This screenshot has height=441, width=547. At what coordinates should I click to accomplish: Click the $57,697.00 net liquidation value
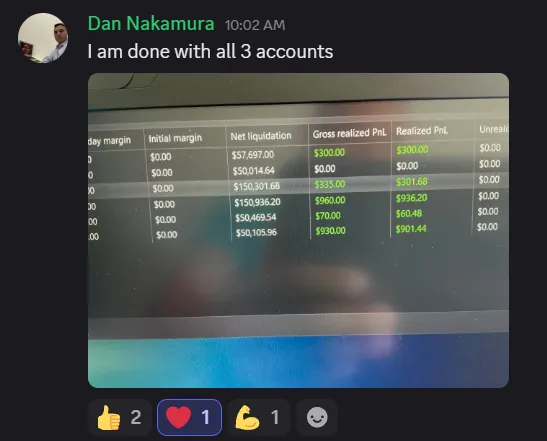click(253, 154)
